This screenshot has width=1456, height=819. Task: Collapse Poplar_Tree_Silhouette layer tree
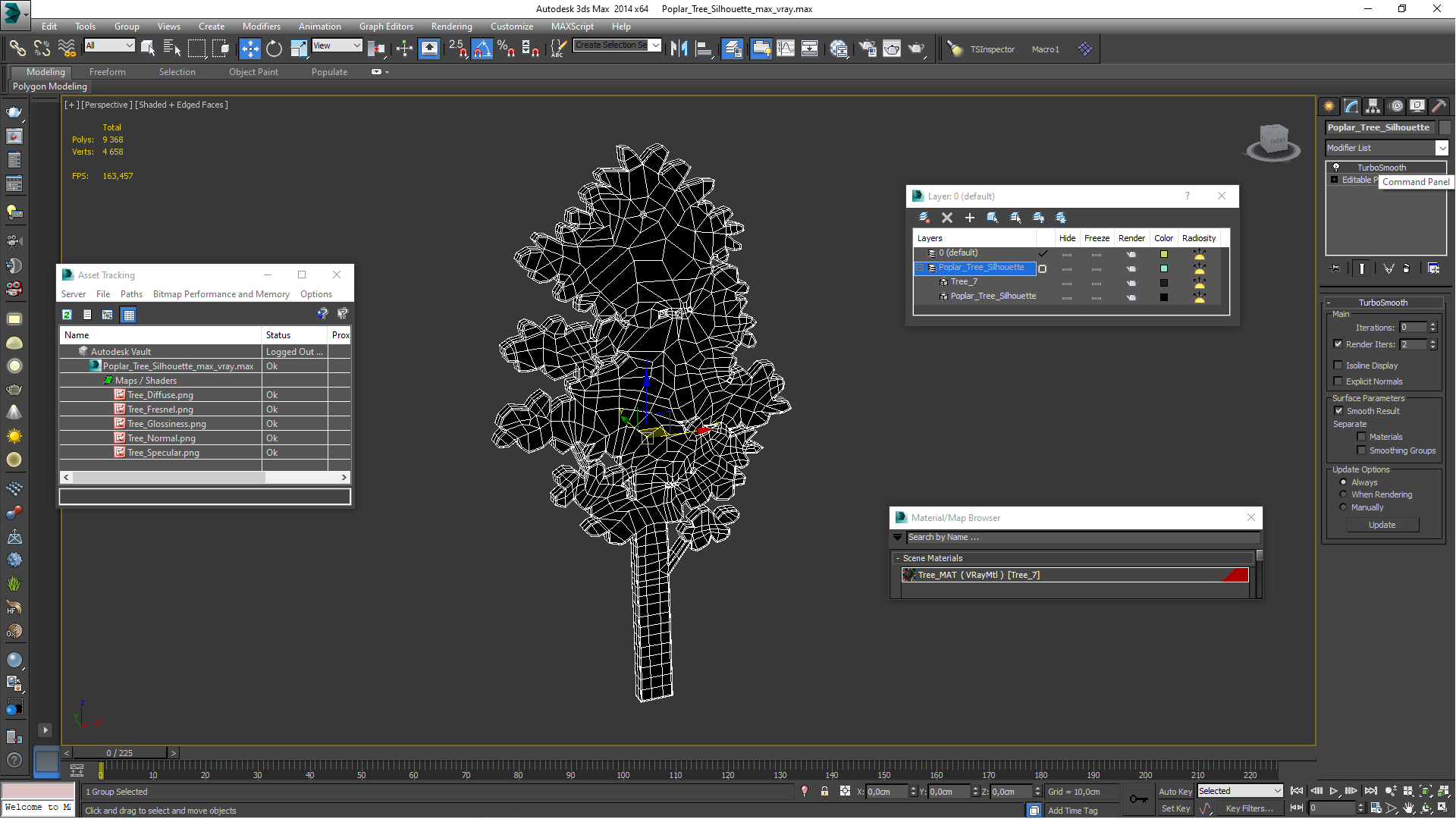(920, 268)
